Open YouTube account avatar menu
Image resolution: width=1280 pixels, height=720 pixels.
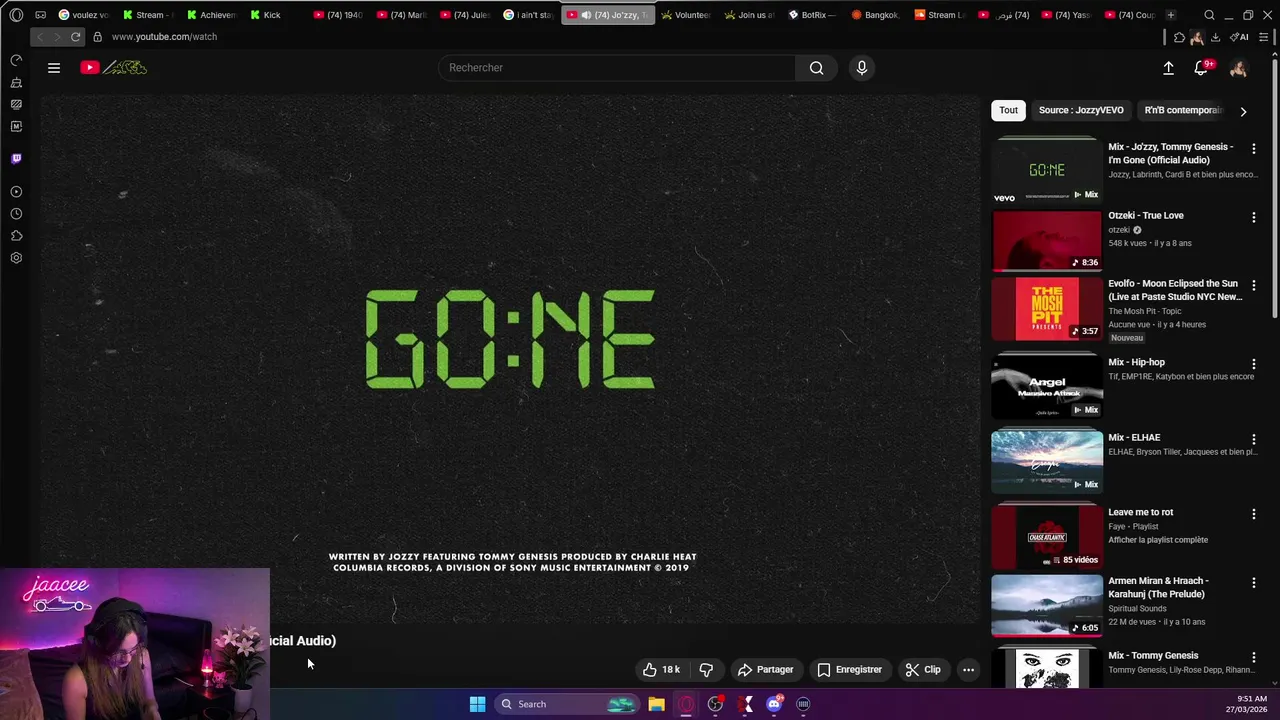coord(1238,68)
